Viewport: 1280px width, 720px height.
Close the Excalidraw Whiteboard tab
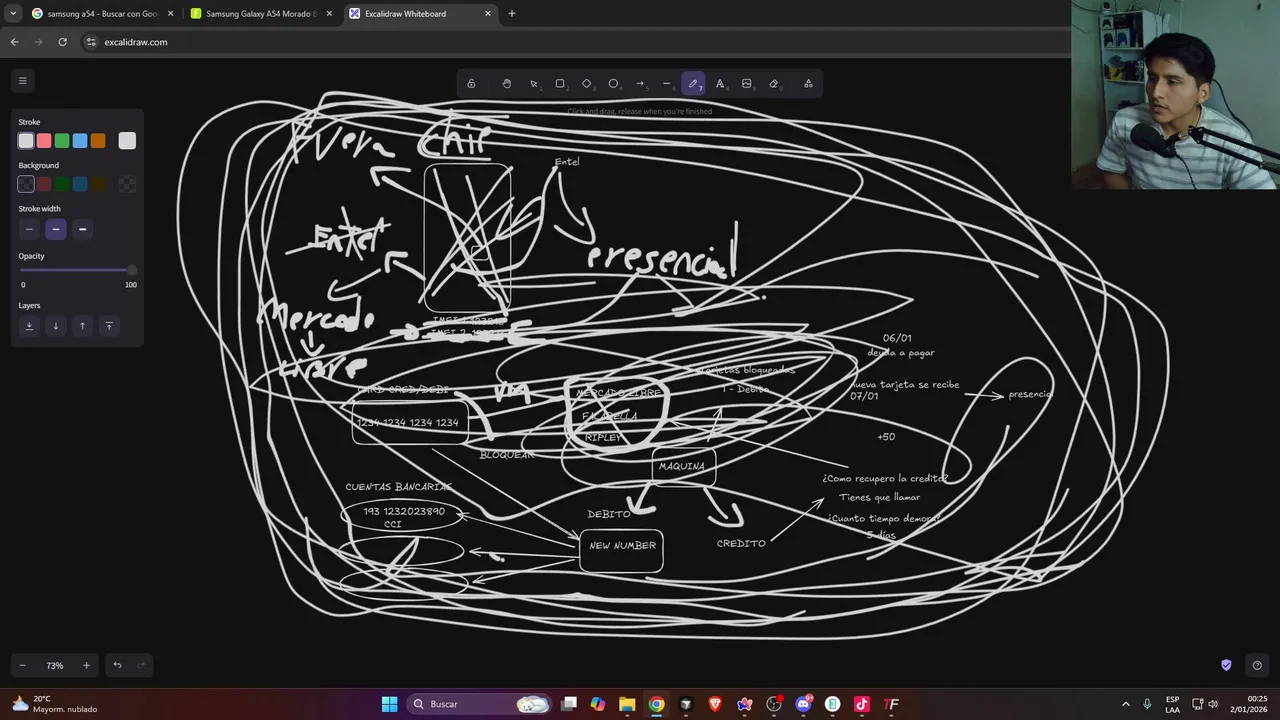tap(488, 14)
